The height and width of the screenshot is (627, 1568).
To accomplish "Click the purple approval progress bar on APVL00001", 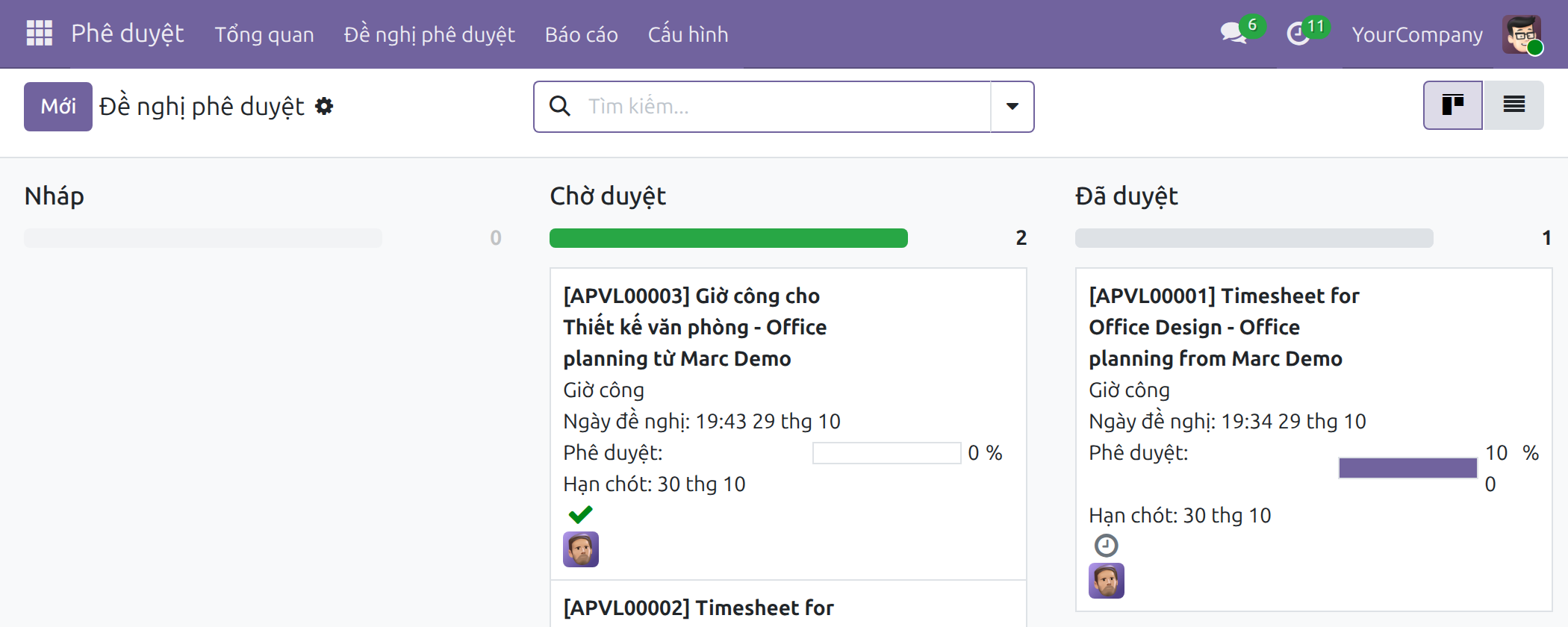I will (x=1408, y=468).
